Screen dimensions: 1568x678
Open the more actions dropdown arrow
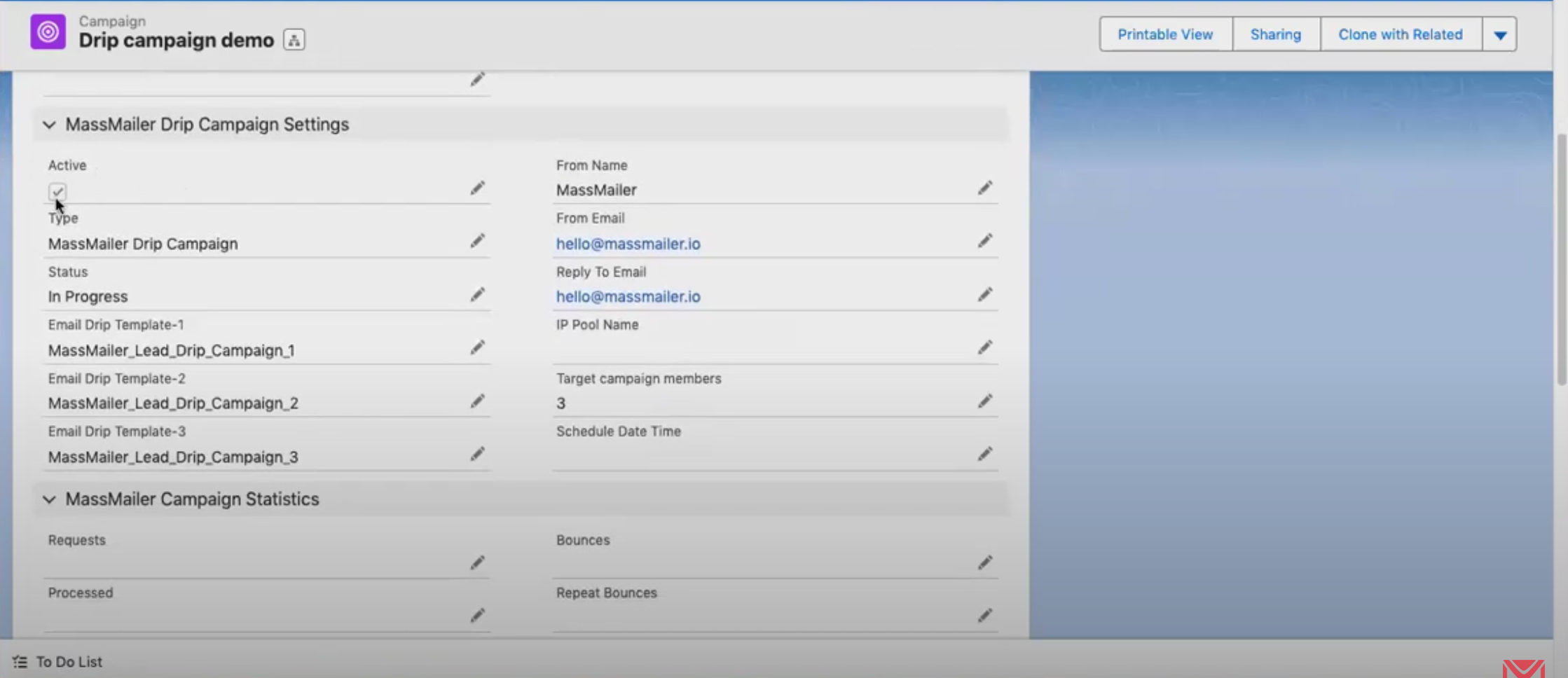tap(1500, 34)
